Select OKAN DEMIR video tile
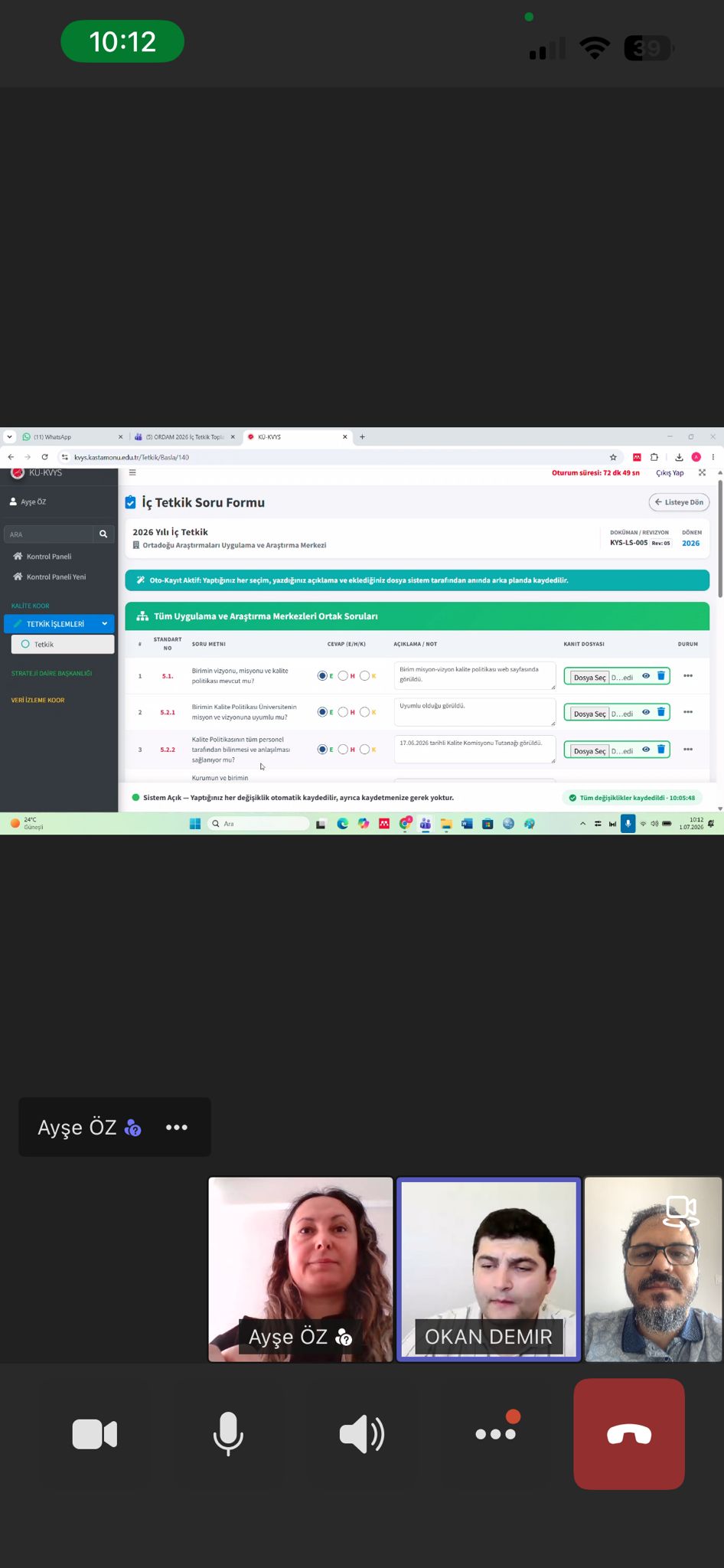 point(489,1269)
